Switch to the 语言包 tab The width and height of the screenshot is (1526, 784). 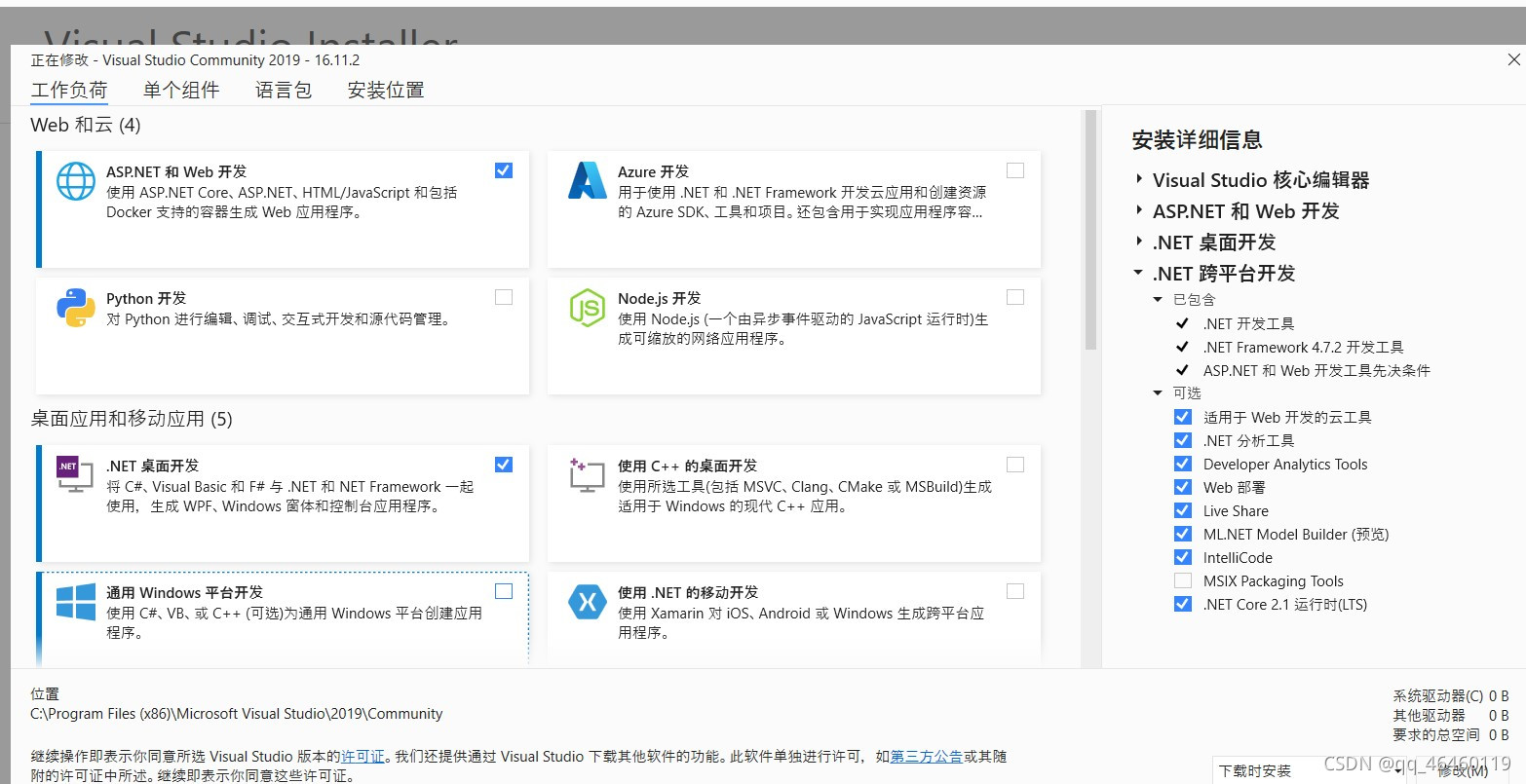pos(284,90)
